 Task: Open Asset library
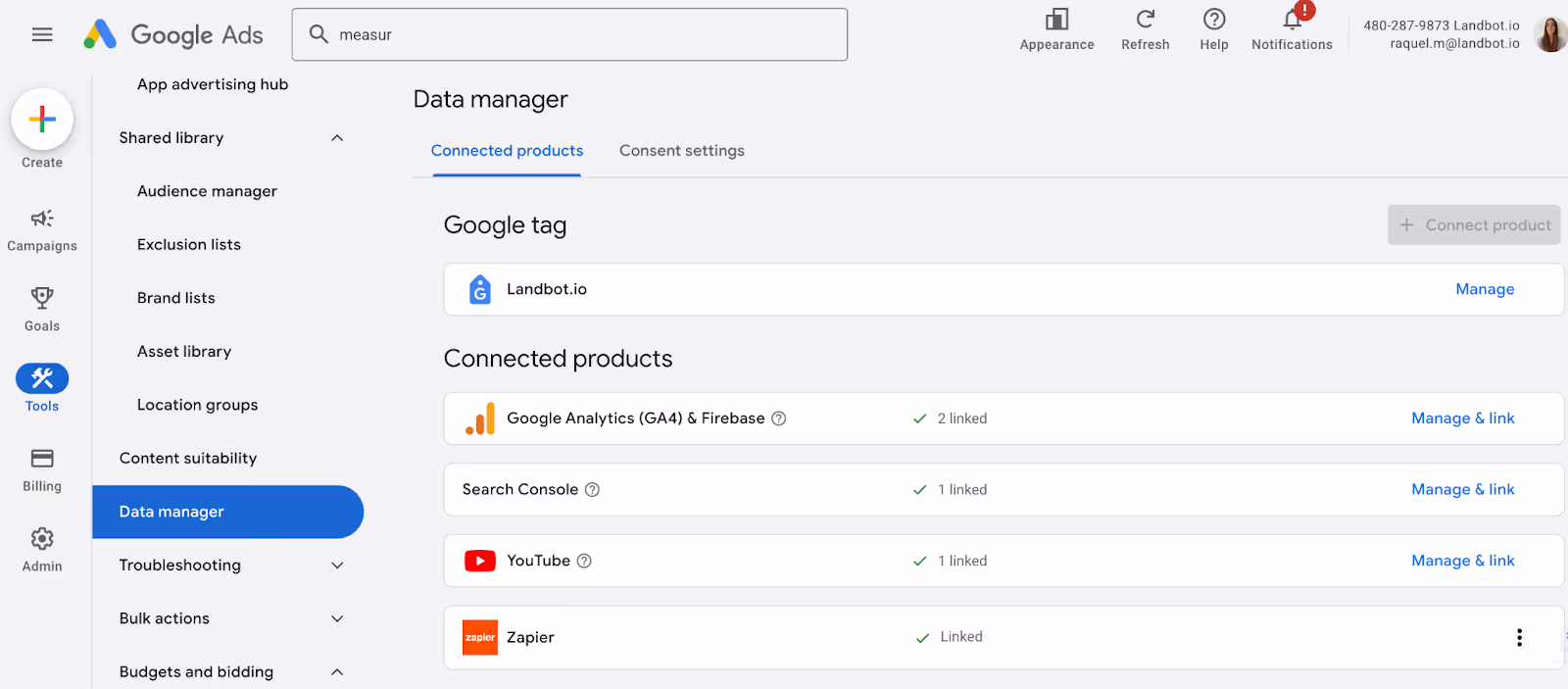(x=184, y=352)
